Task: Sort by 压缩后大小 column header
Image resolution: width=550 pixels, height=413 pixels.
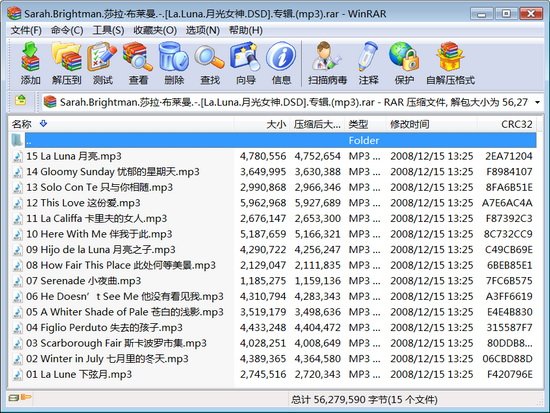Action: pos(317,124)
